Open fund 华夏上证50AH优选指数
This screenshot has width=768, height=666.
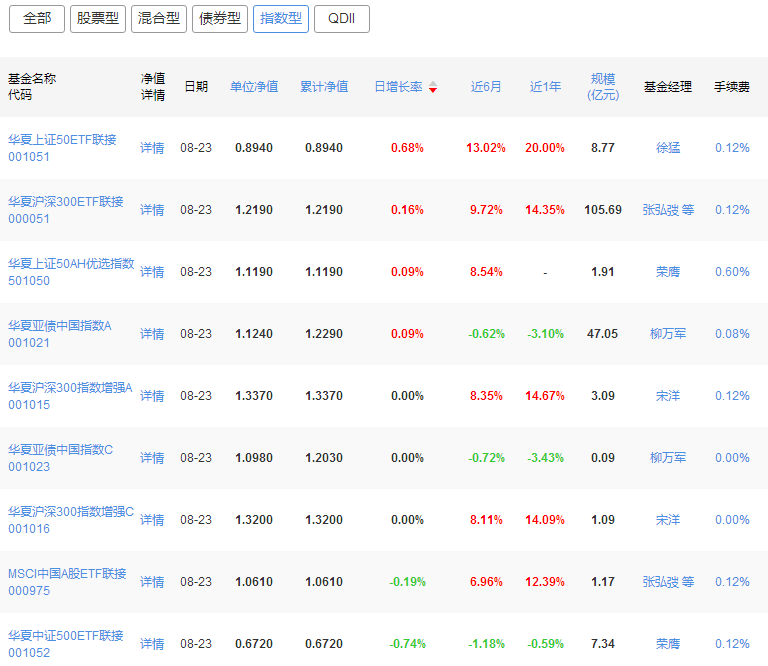click(x=71, y=263)
